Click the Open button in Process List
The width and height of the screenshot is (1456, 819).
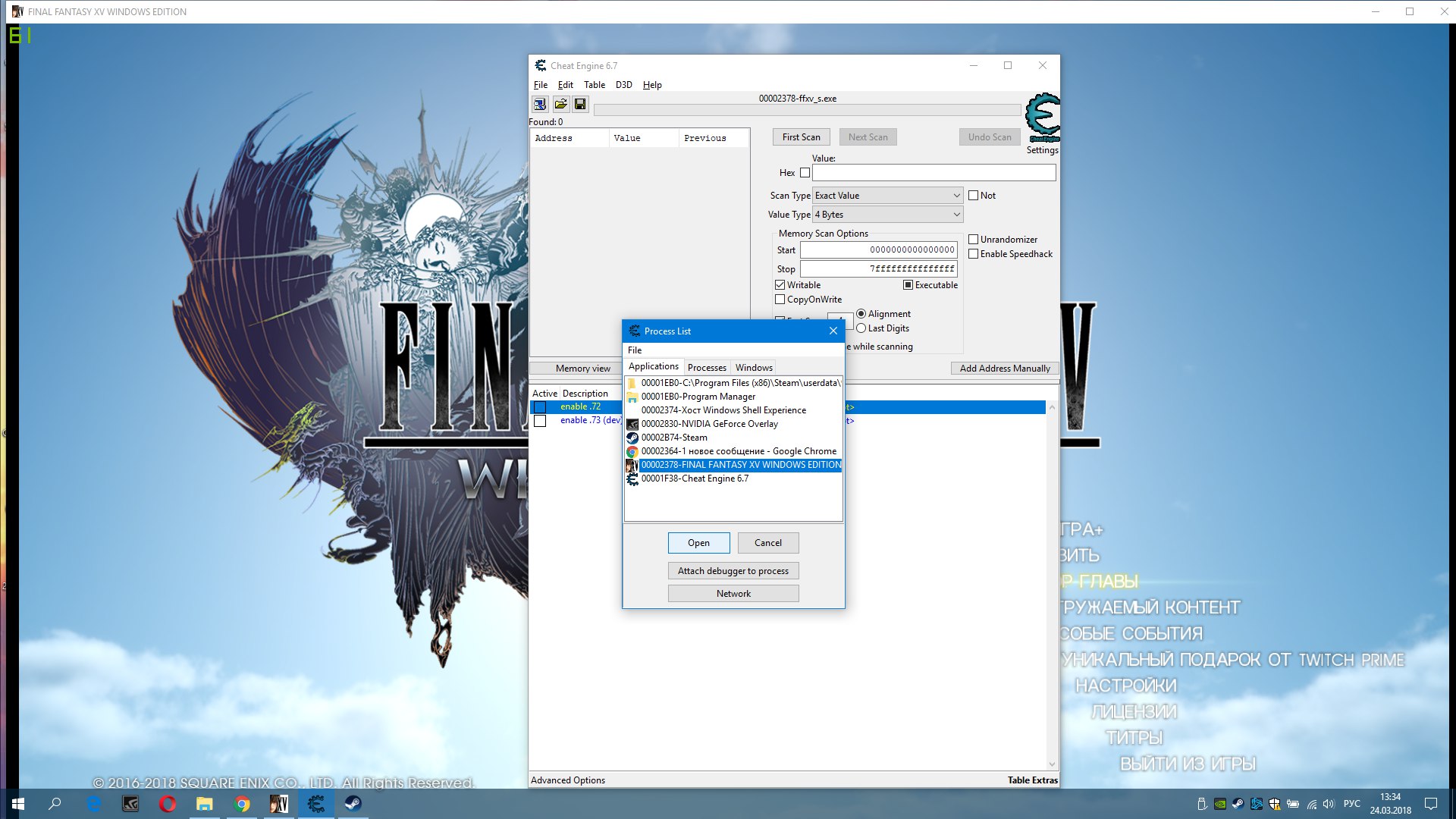click(x=699, y=543)
